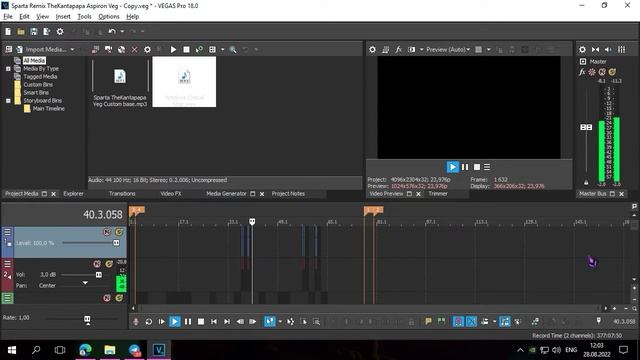Click Import Media button

pos(41,49)
